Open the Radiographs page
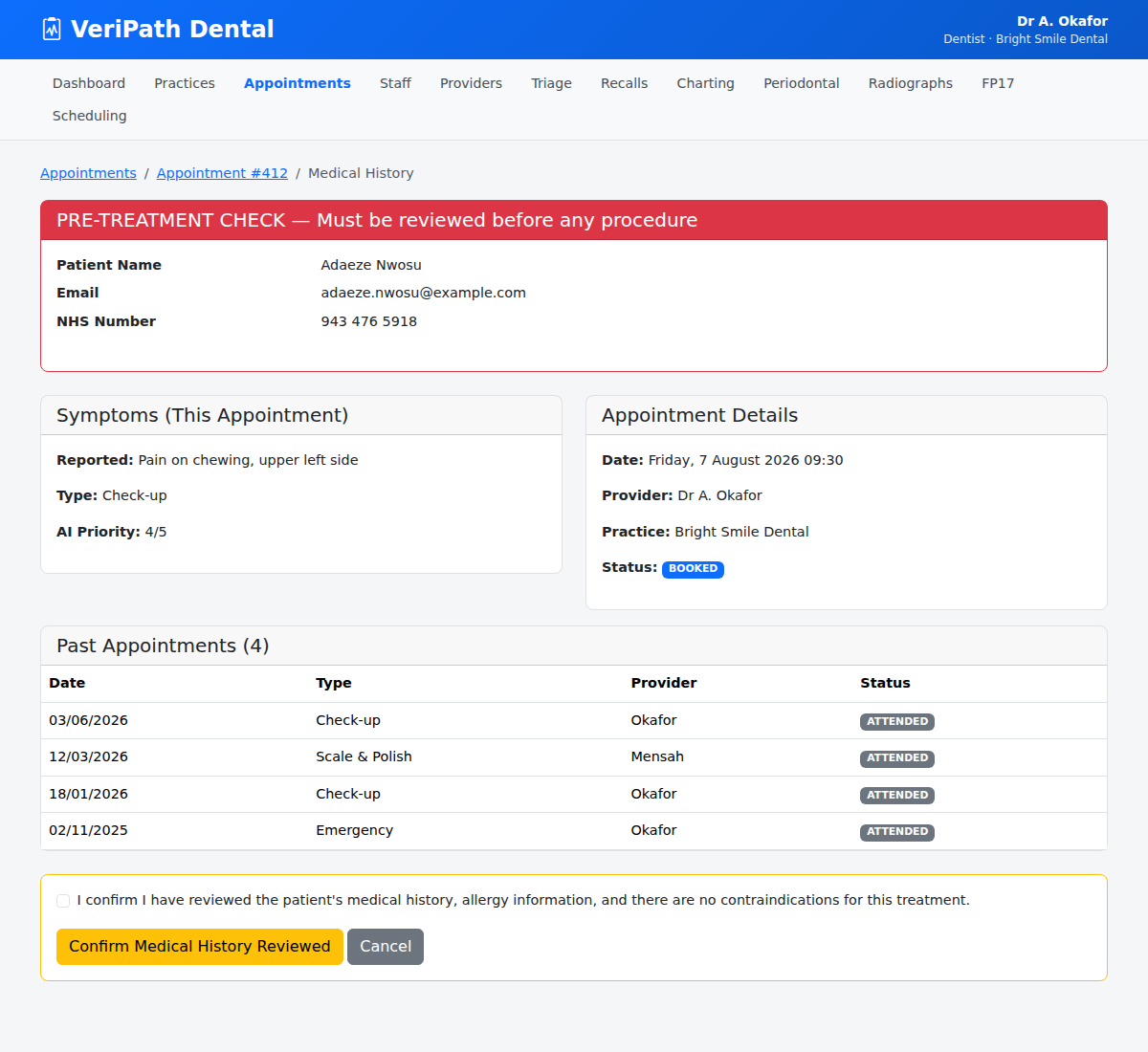 tap(910, 83)
